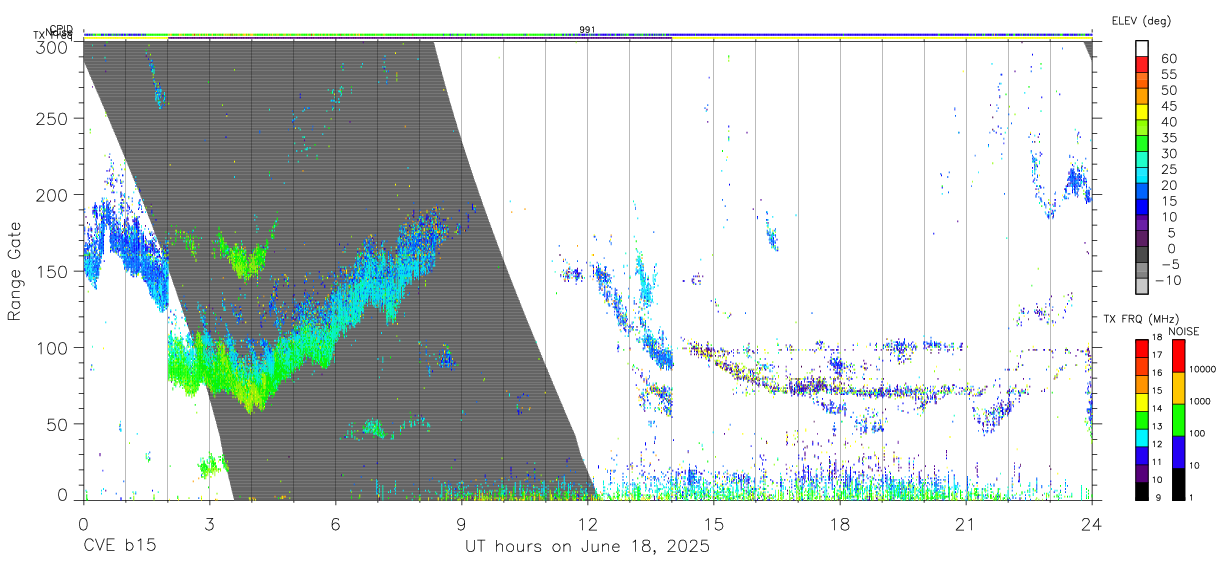Image resolution: width=1228 pixels, height=567 pixels.
Task: Click the 250 tick on Range Gate axis
Action: [x=52, y=119]
